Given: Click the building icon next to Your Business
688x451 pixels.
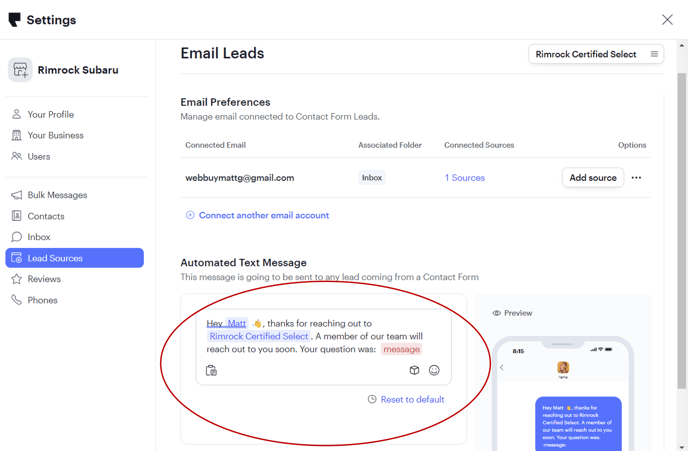Looking at the screenshot, I should (x=16, y=135).
